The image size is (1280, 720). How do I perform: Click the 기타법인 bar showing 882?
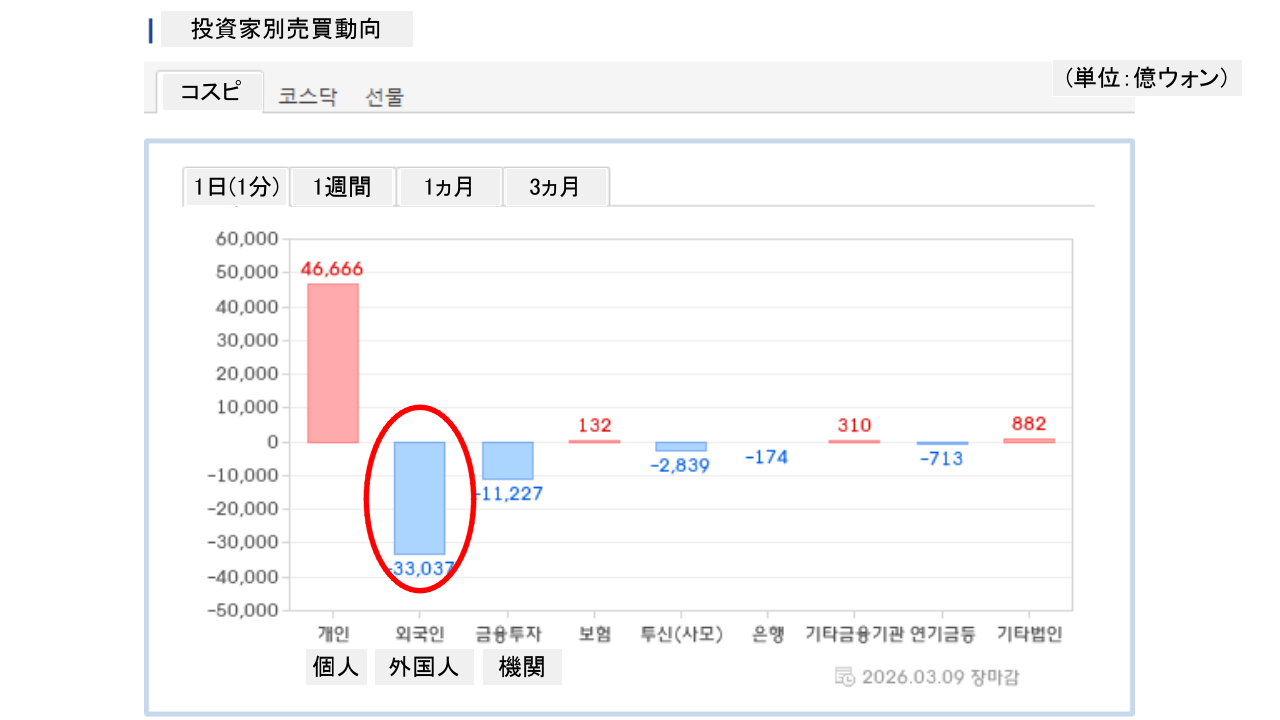pyautogui.click(x=1029, y=440)
